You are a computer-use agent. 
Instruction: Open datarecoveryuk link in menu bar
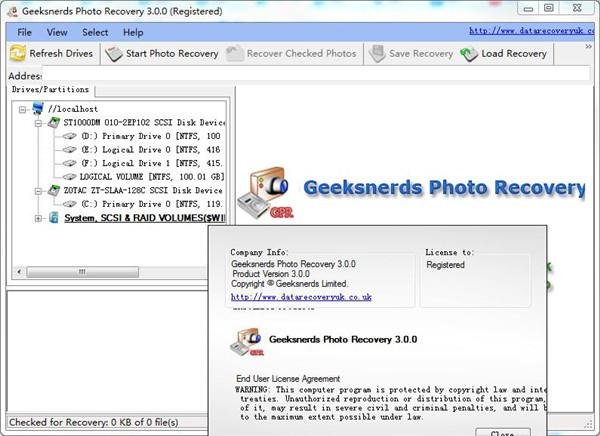point(532,31)
